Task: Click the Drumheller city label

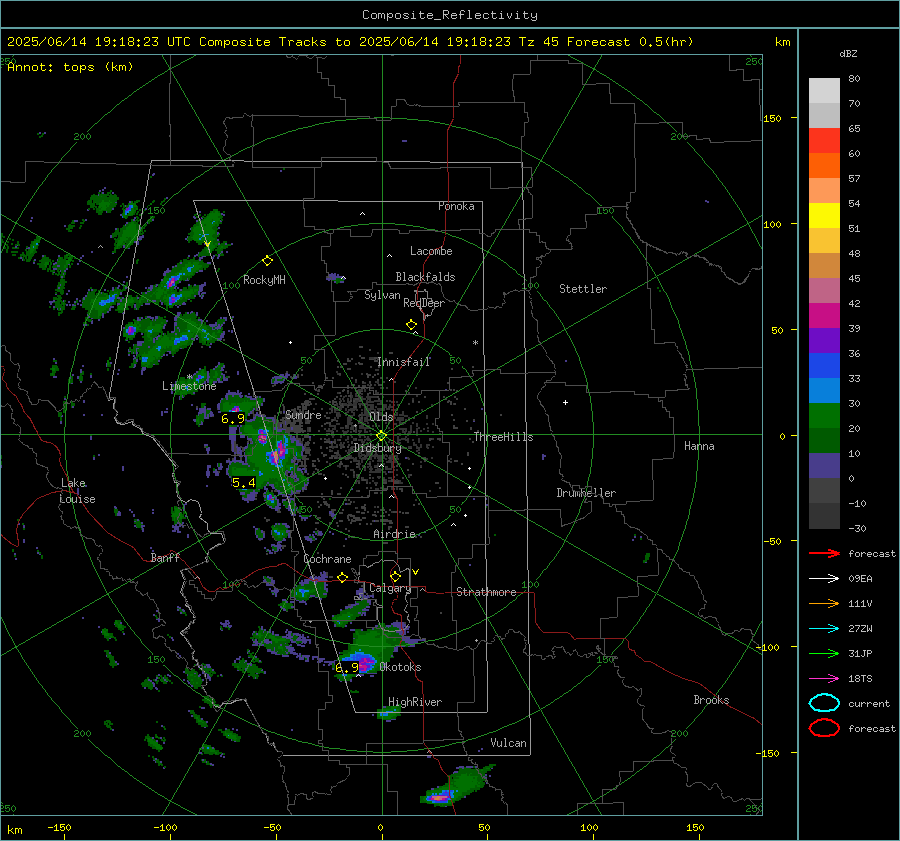Action: [x=585, y=493]
